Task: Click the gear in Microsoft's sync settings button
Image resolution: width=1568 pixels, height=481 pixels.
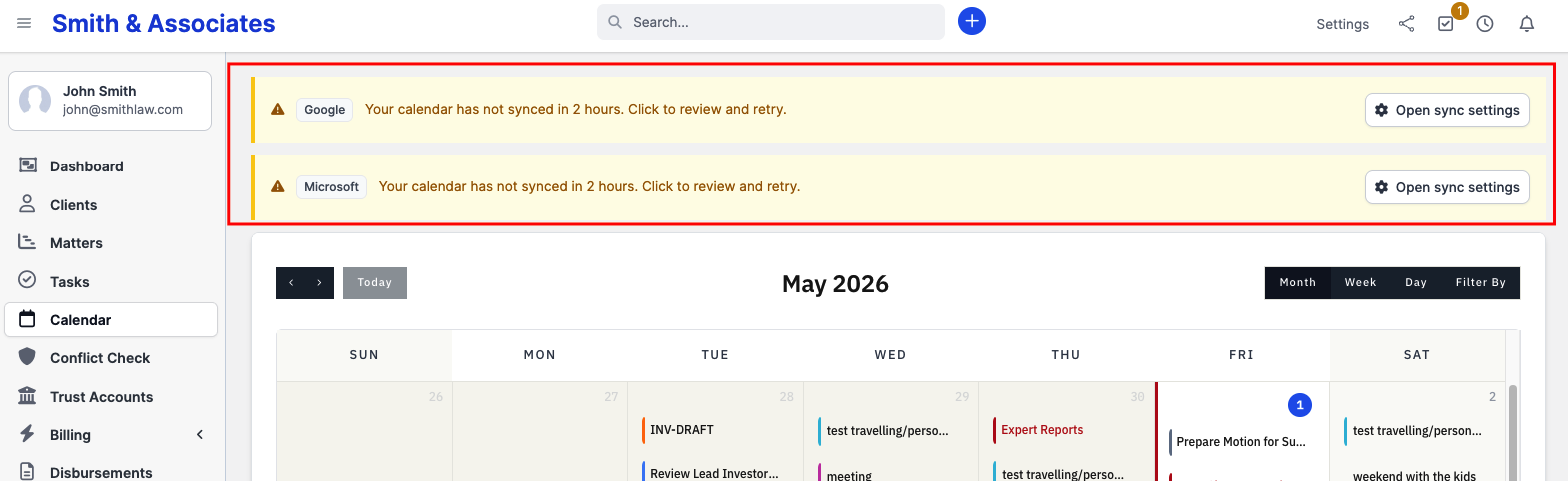Action: point(1382,187)
